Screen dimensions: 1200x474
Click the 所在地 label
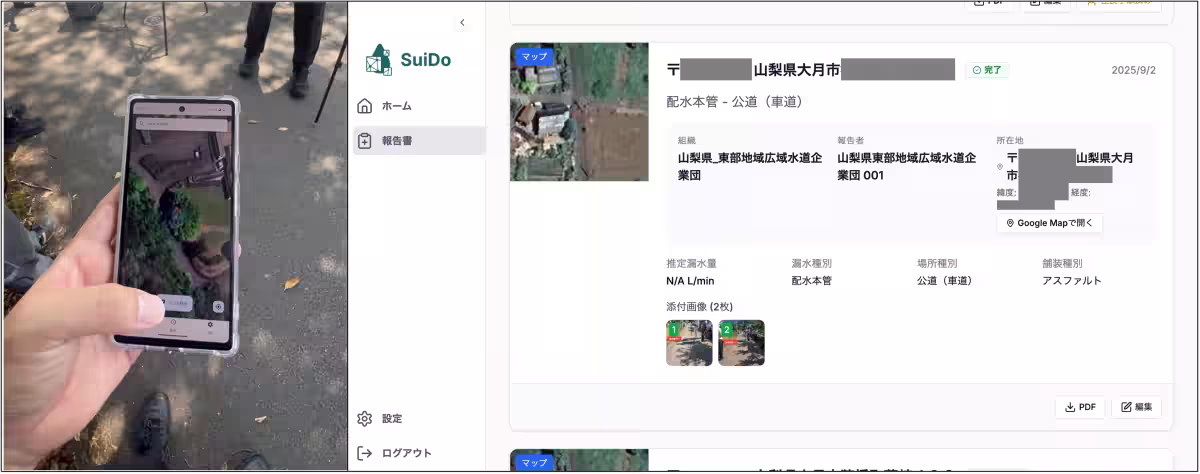(x=1010, y=141)
